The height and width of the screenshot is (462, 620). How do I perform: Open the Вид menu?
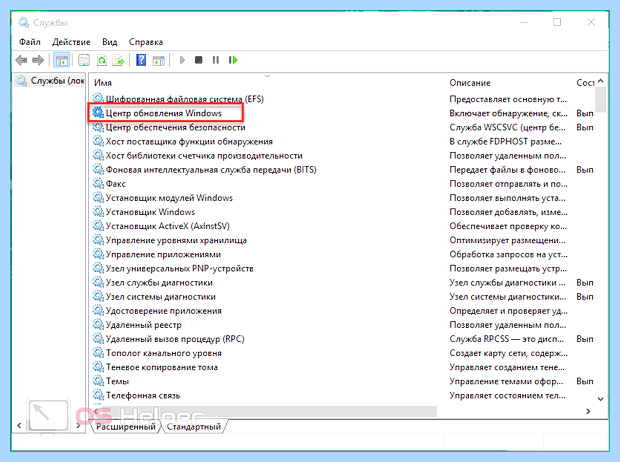(x=110, y=42)
